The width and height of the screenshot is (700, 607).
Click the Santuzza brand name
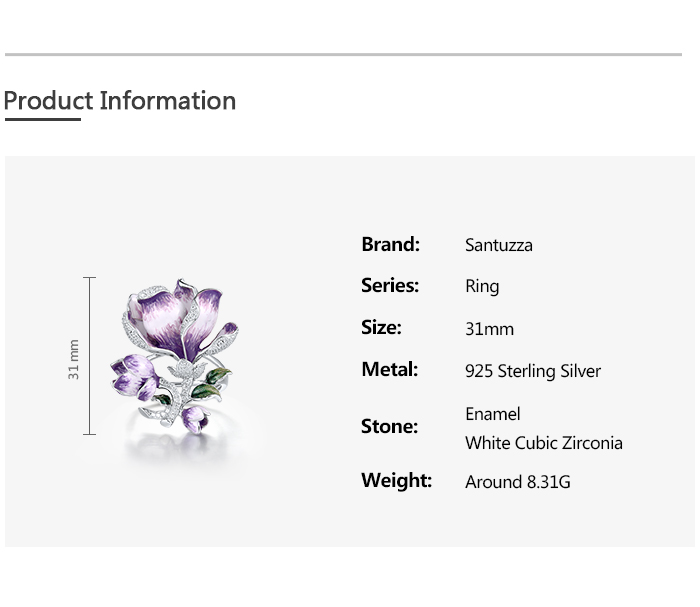(x=499, y=245)
